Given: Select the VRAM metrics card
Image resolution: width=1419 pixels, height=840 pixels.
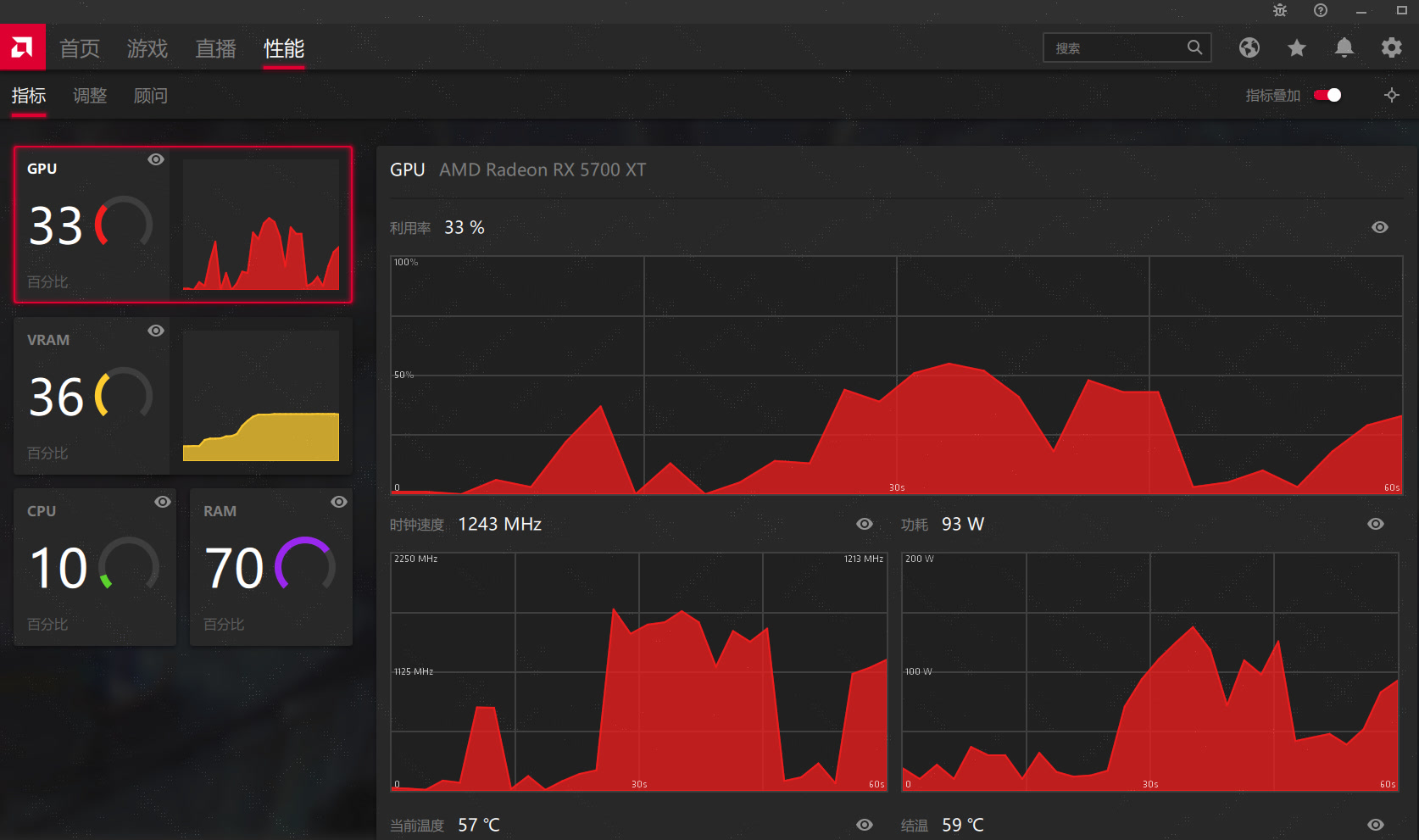Looking at the screenshot, I should [183, 396].
